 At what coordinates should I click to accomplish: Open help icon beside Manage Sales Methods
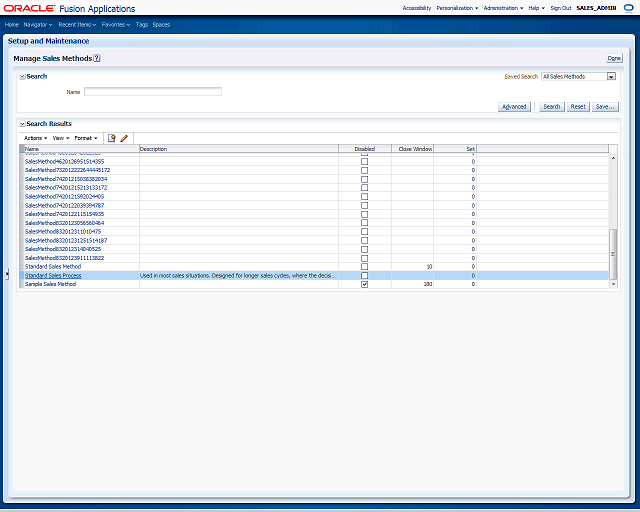pos(97,58)
